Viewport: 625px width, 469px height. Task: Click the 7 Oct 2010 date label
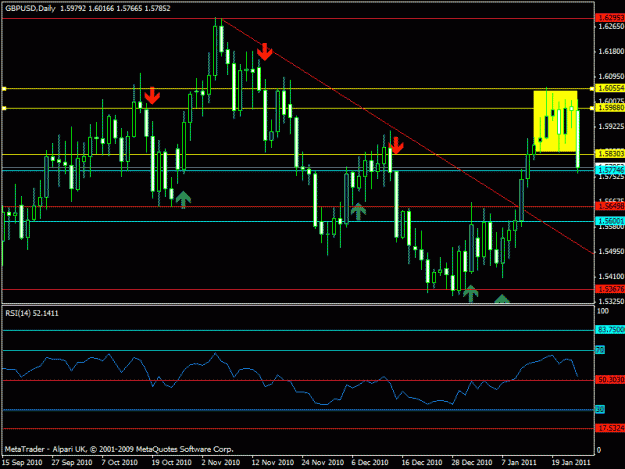click(x=120, y=463)
